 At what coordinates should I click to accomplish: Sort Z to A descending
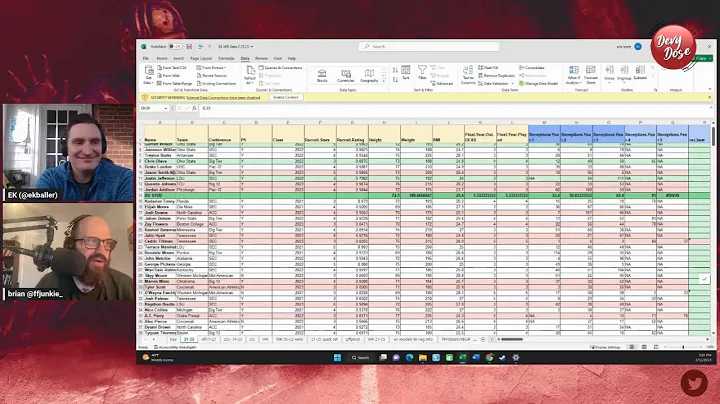point(395,80)
